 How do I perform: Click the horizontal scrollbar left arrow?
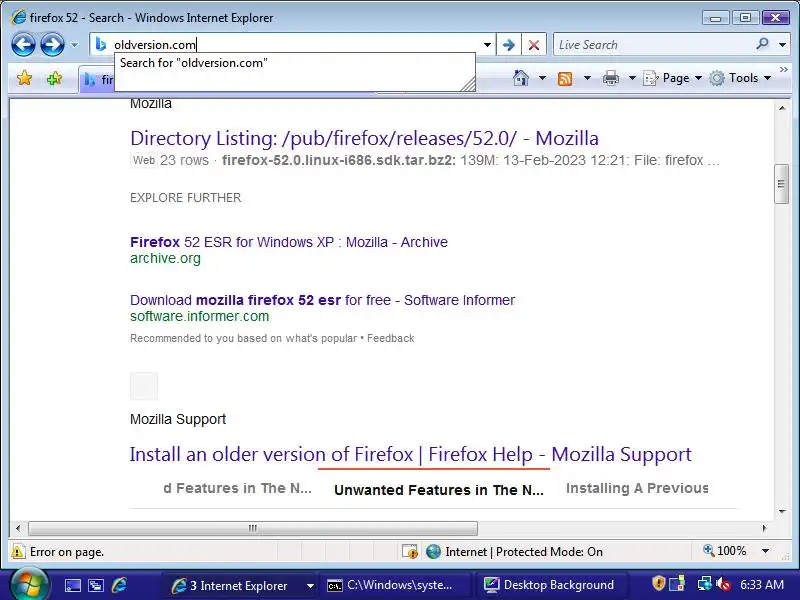18,528
